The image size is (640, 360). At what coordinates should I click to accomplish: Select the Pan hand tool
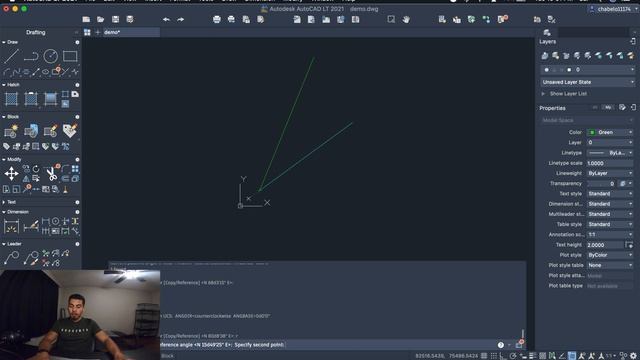pyautogui.click(x=406, y=19)
